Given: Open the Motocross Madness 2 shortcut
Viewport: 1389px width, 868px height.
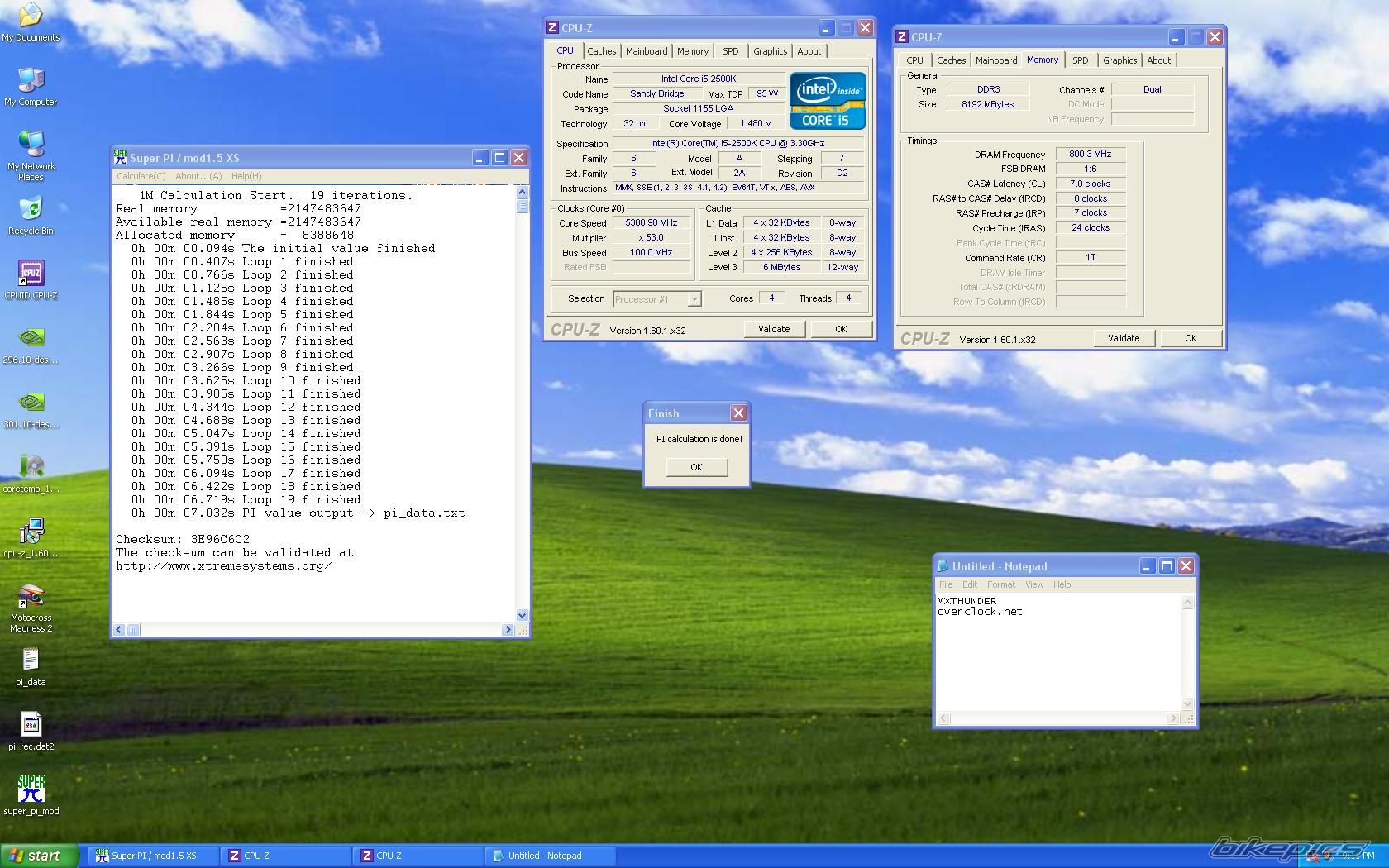Looking at the screenshot, I should click(x=31, y=597).
